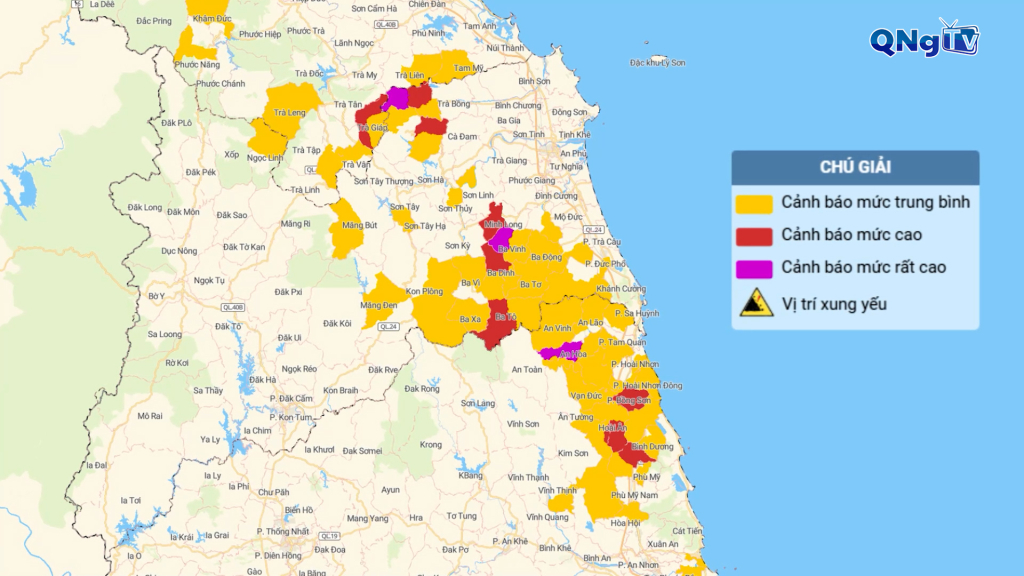Click the Kon Plông place label

coord(425,291)
